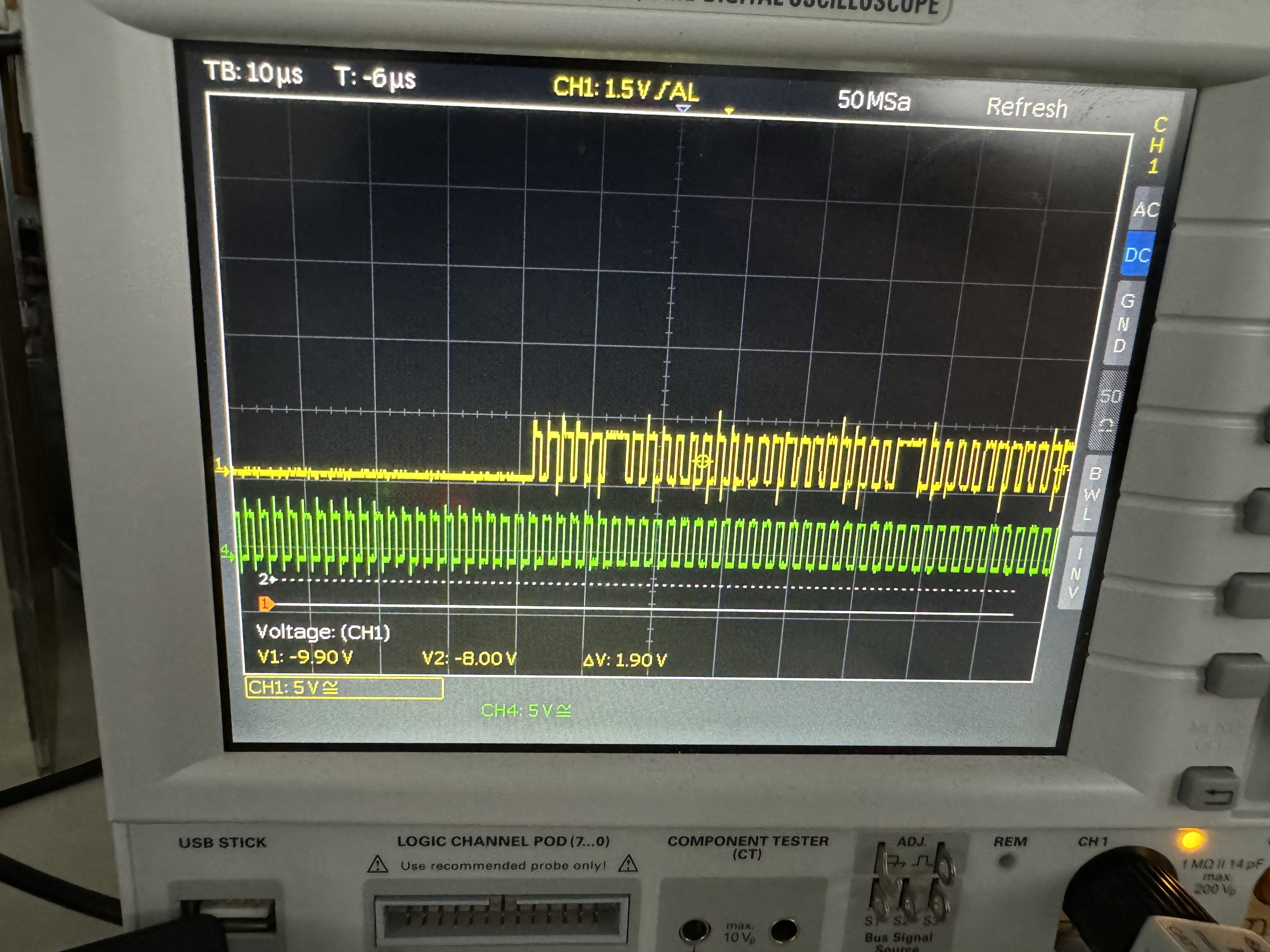The height and width of the screenshot is (952, 1270).
Task: Click the T: -6µs trigger time readout
Action: [x=375, y=77]
